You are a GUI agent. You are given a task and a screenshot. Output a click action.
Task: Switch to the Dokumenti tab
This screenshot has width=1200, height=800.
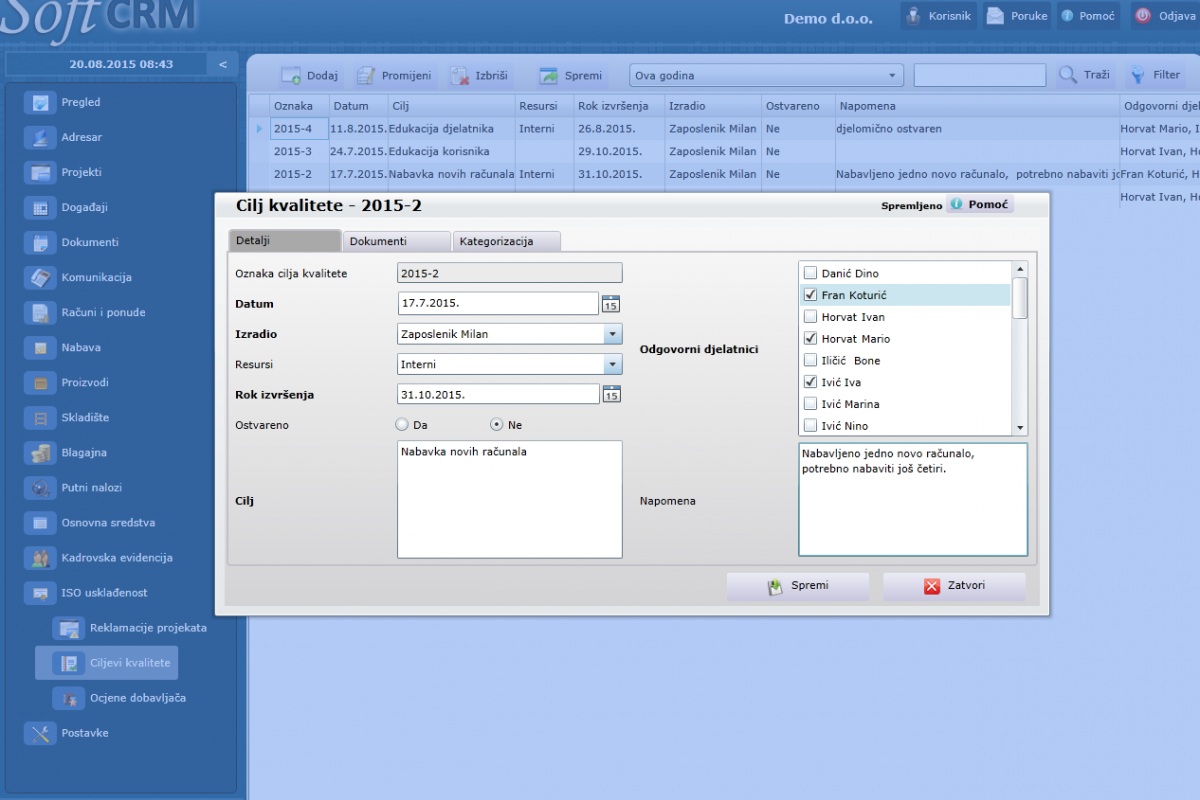tap(396, 241)
